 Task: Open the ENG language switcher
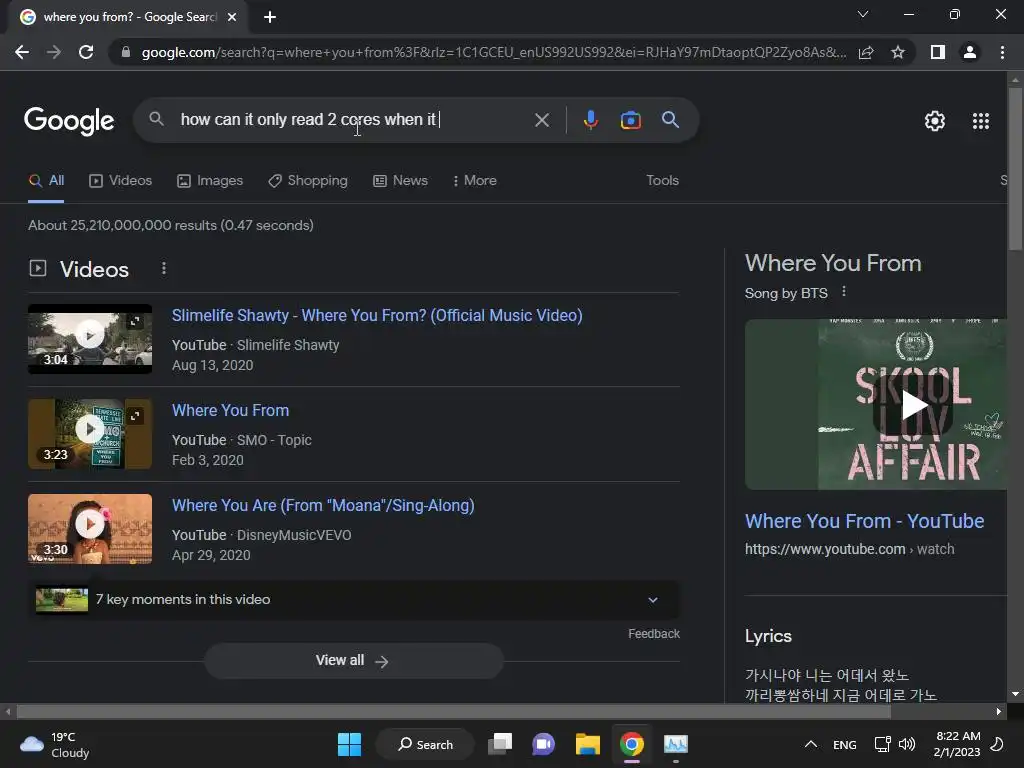(844, 744)
